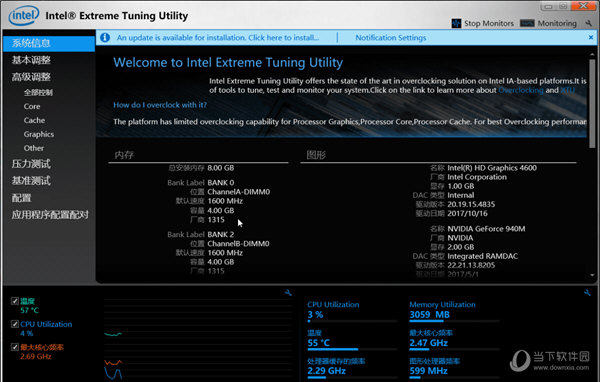Image resolution: width=600 pixels, height=382 pixels.
Task: Click Intel(R) HD Graphics 4600 name
Action: [492, 168]
